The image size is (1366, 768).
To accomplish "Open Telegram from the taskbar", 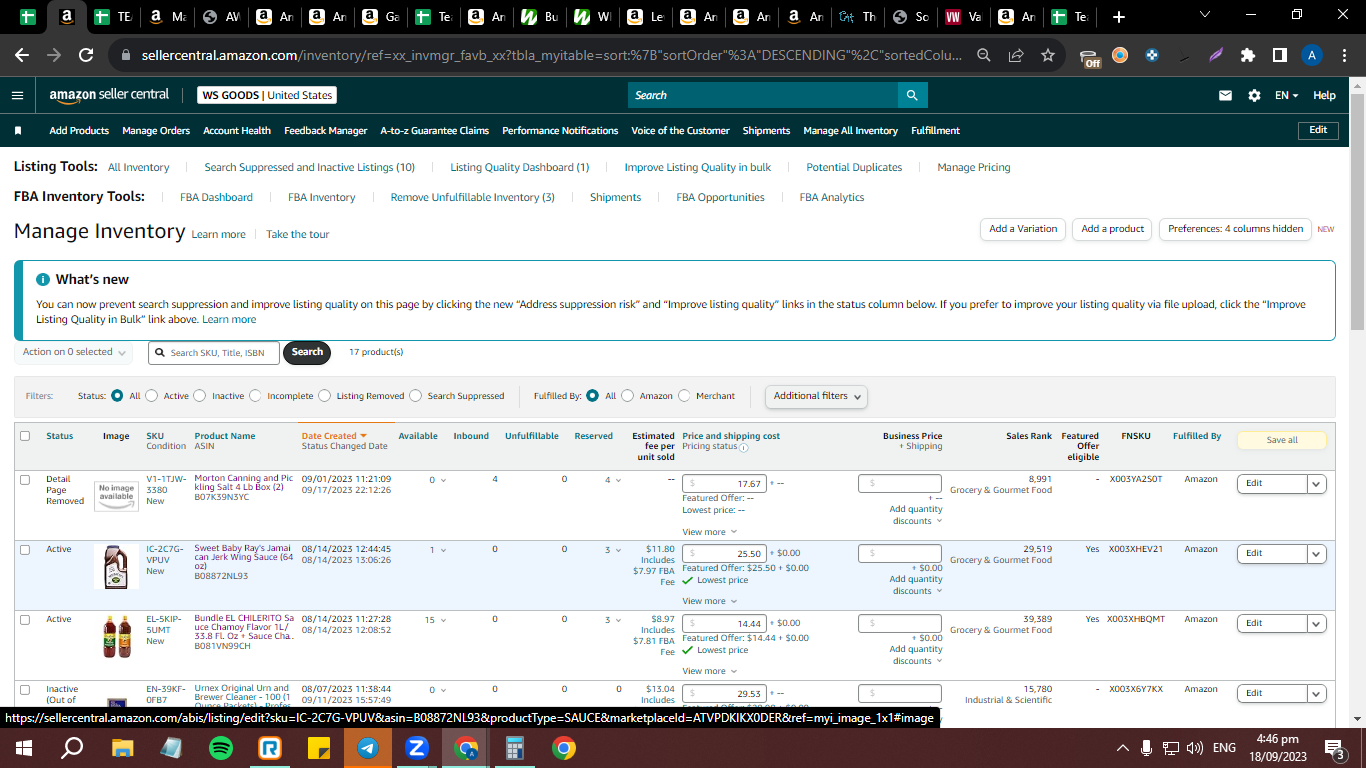I will tap(368, 748).
